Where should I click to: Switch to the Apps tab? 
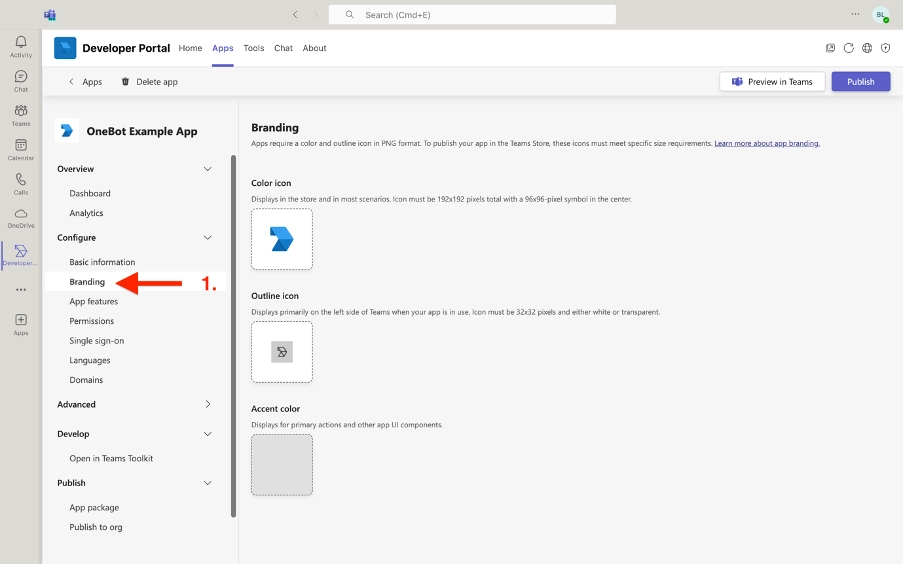pyautogui.click(x=223, y=48)
